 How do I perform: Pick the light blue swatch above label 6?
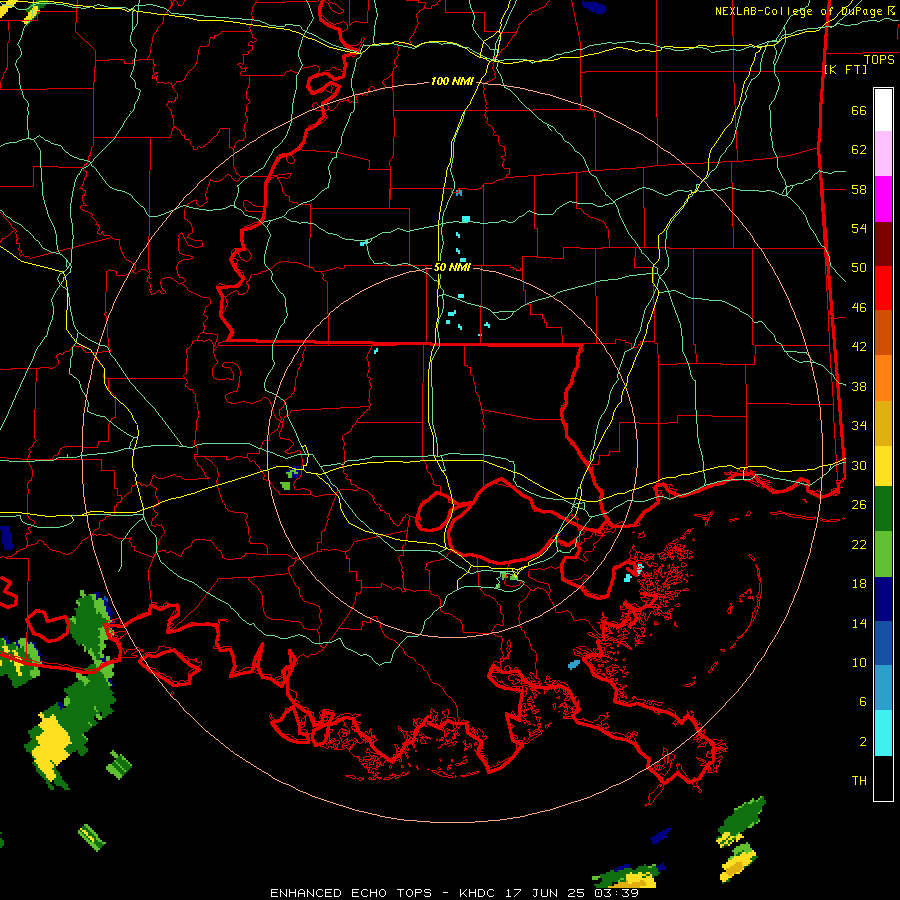(x=883, y=688)
